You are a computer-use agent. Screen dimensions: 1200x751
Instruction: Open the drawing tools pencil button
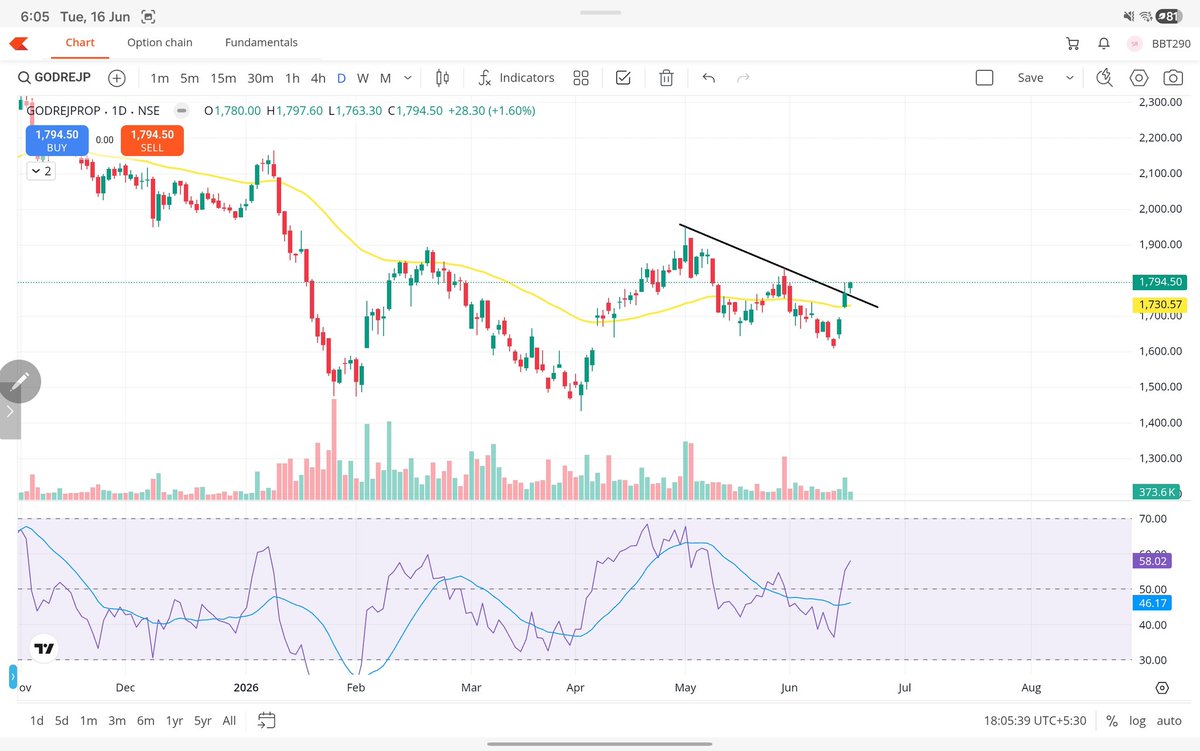(x=20, y=381)
